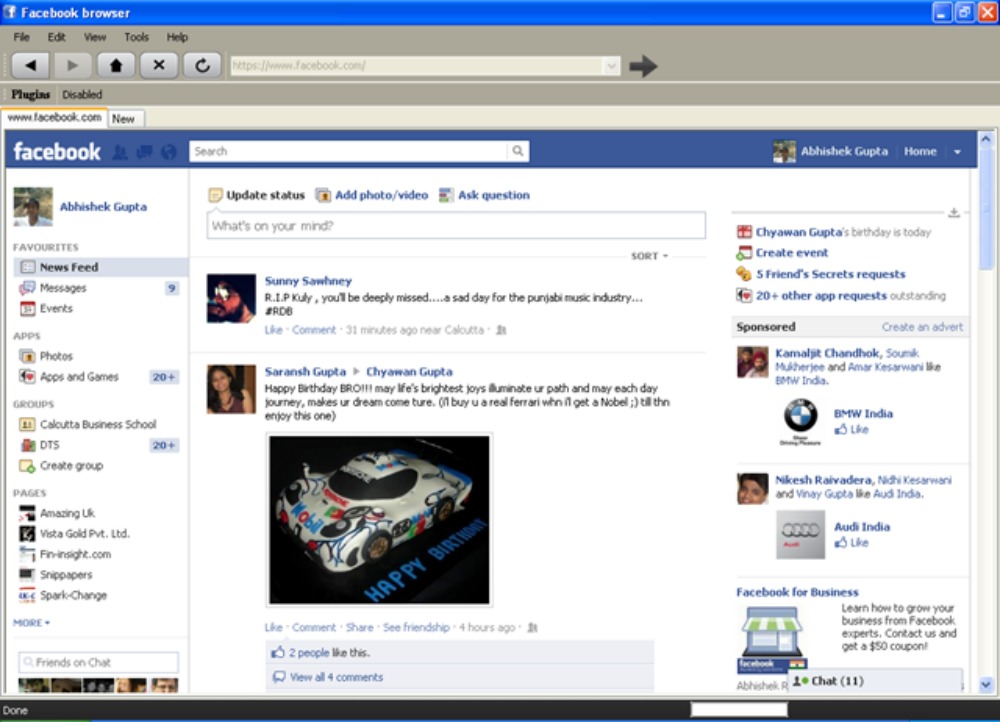Expand the Chat (11) panel

point(837,681)
